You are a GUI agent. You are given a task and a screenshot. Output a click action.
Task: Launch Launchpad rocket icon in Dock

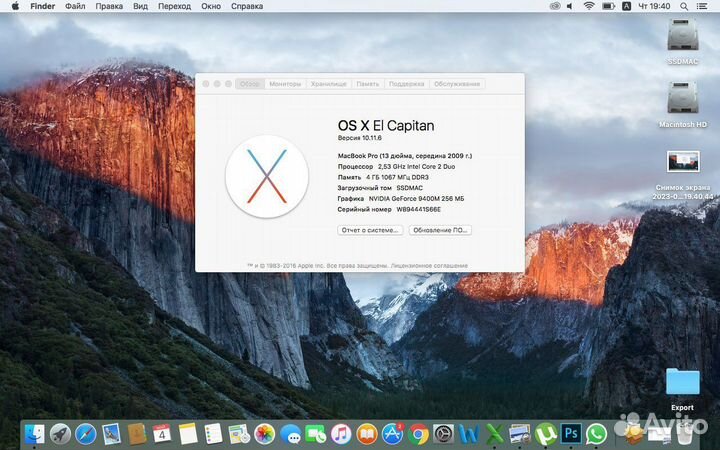click(x=60, y=433)
